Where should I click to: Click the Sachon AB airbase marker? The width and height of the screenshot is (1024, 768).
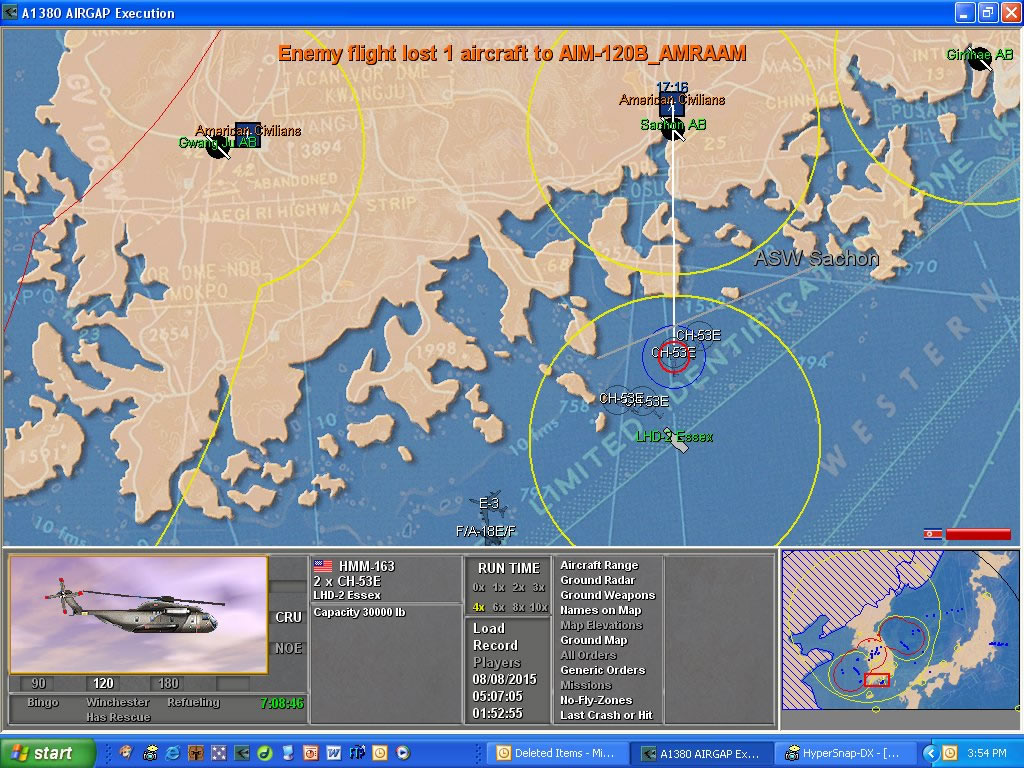(x=674, y=127)
